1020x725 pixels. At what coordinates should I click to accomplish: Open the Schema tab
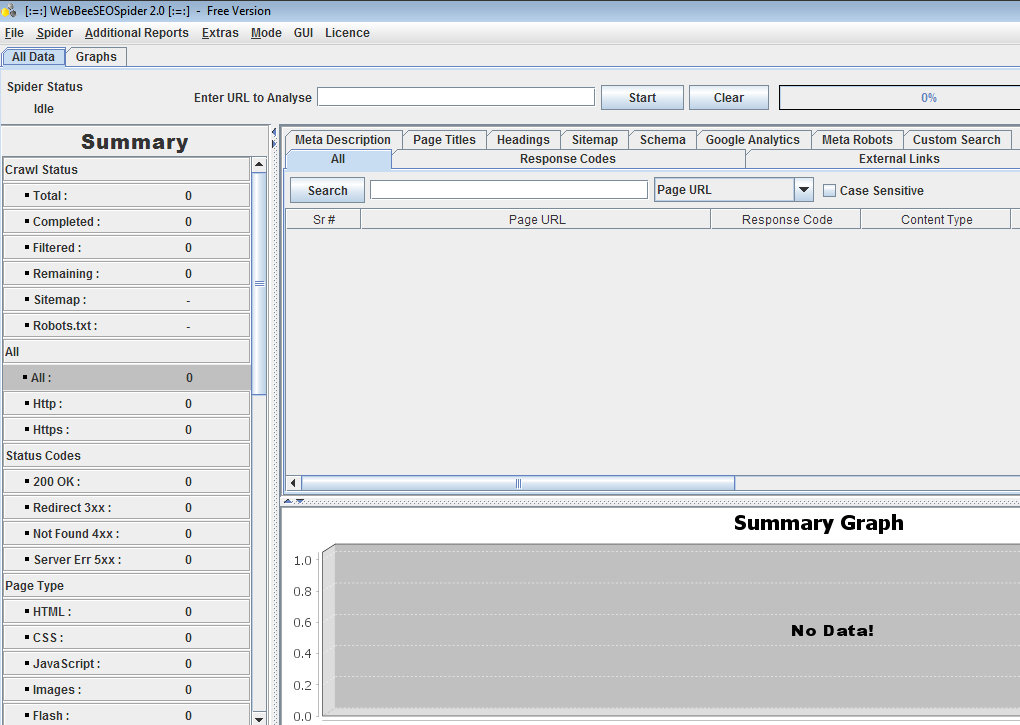pyautogui.click(x=662, y=140)
